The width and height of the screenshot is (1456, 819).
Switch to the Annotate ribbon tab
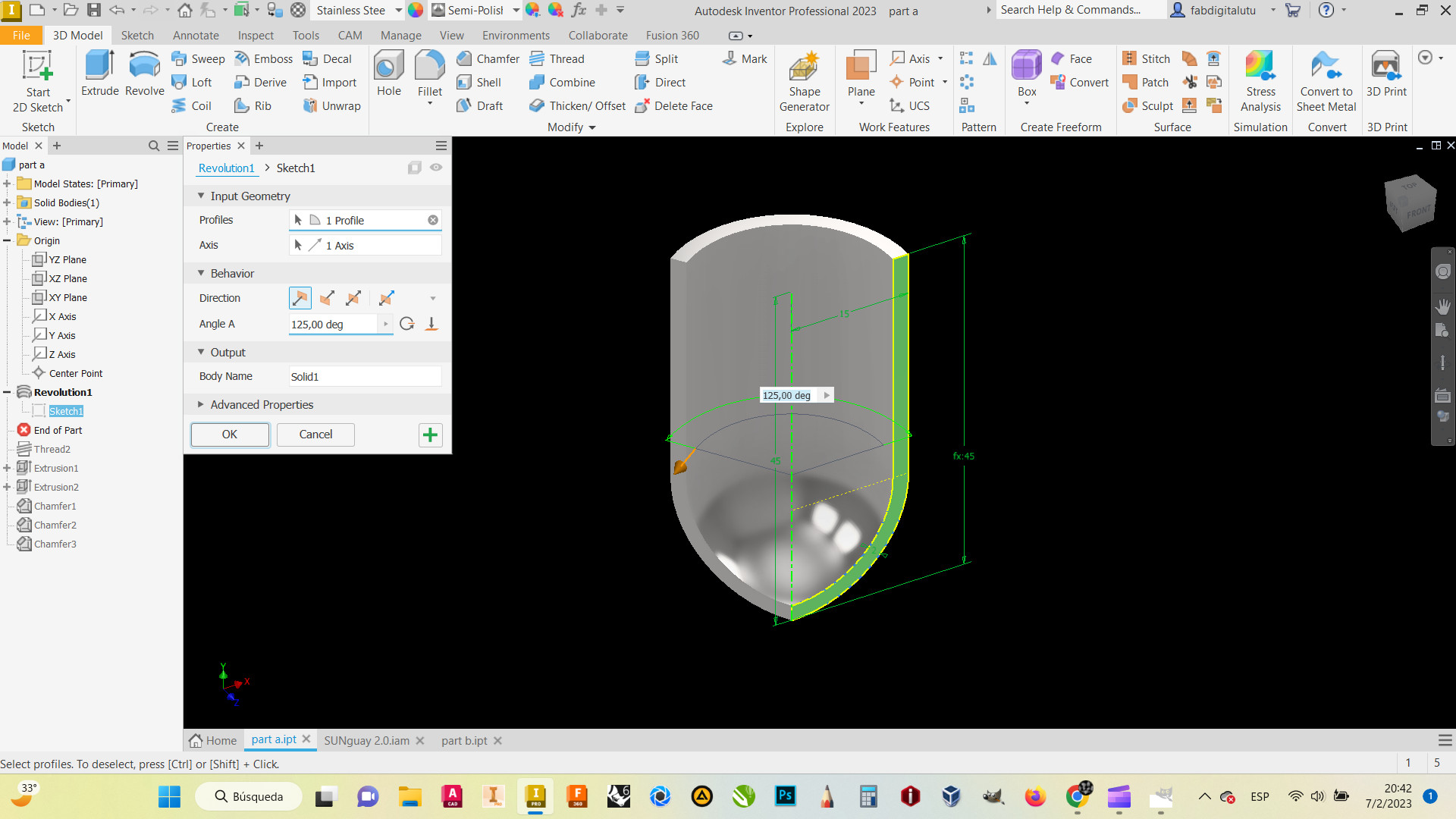coord(196,36)
